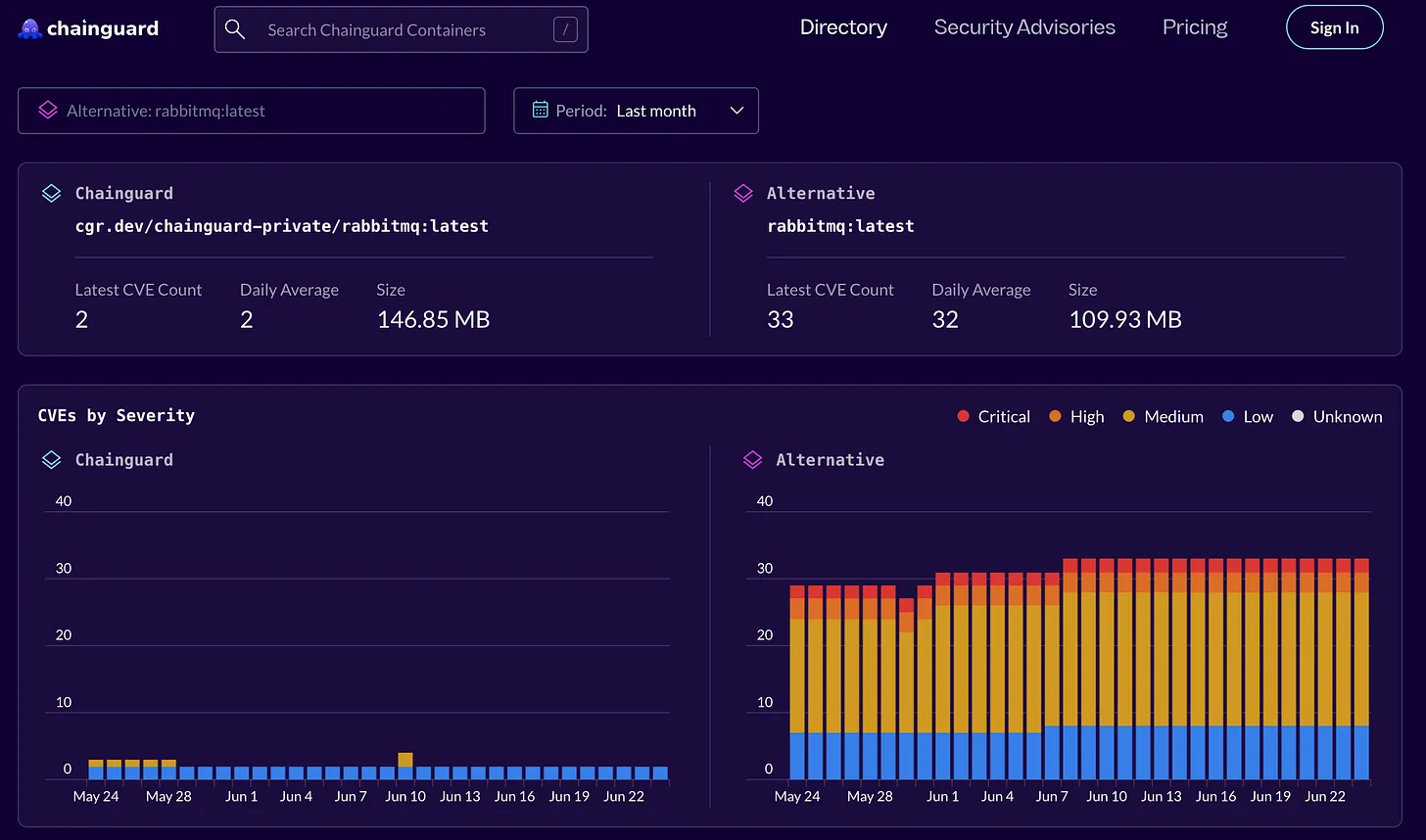Click the pink layers icon in Alternative input
The height and width of the screenshot is (840, 1426).
pyautogui.click(x=48, y=111)
